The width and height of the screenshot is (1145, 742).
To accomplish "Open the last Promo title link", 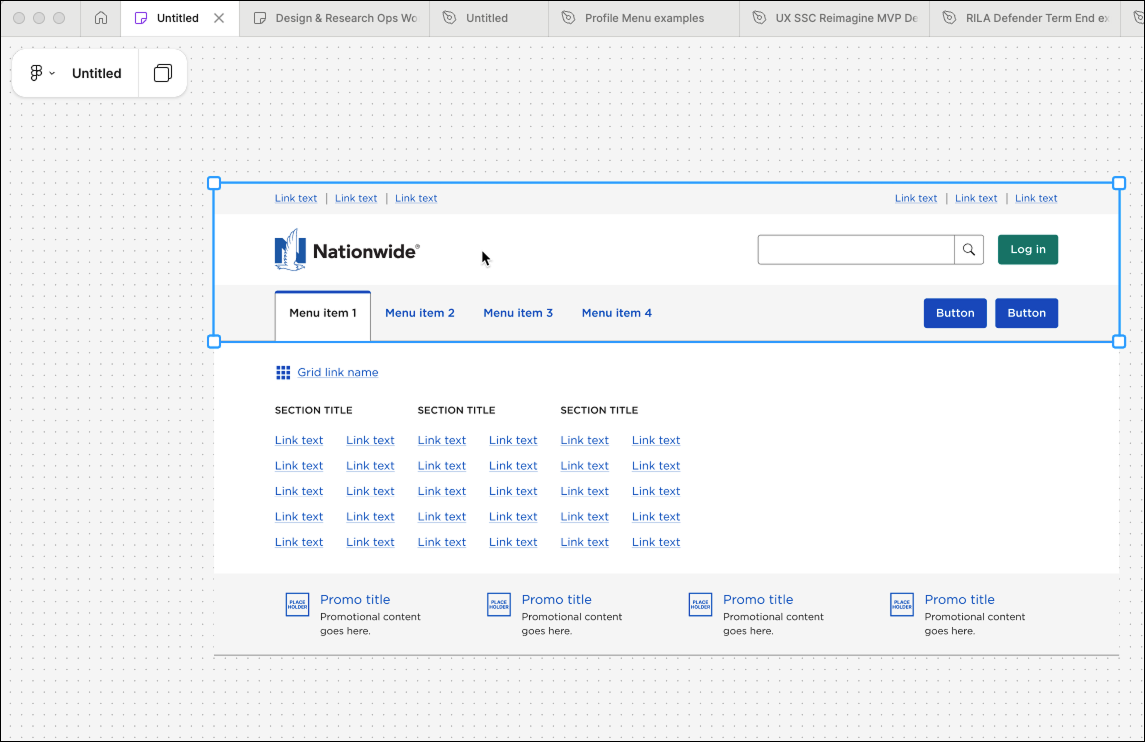I will coord(960,600).
